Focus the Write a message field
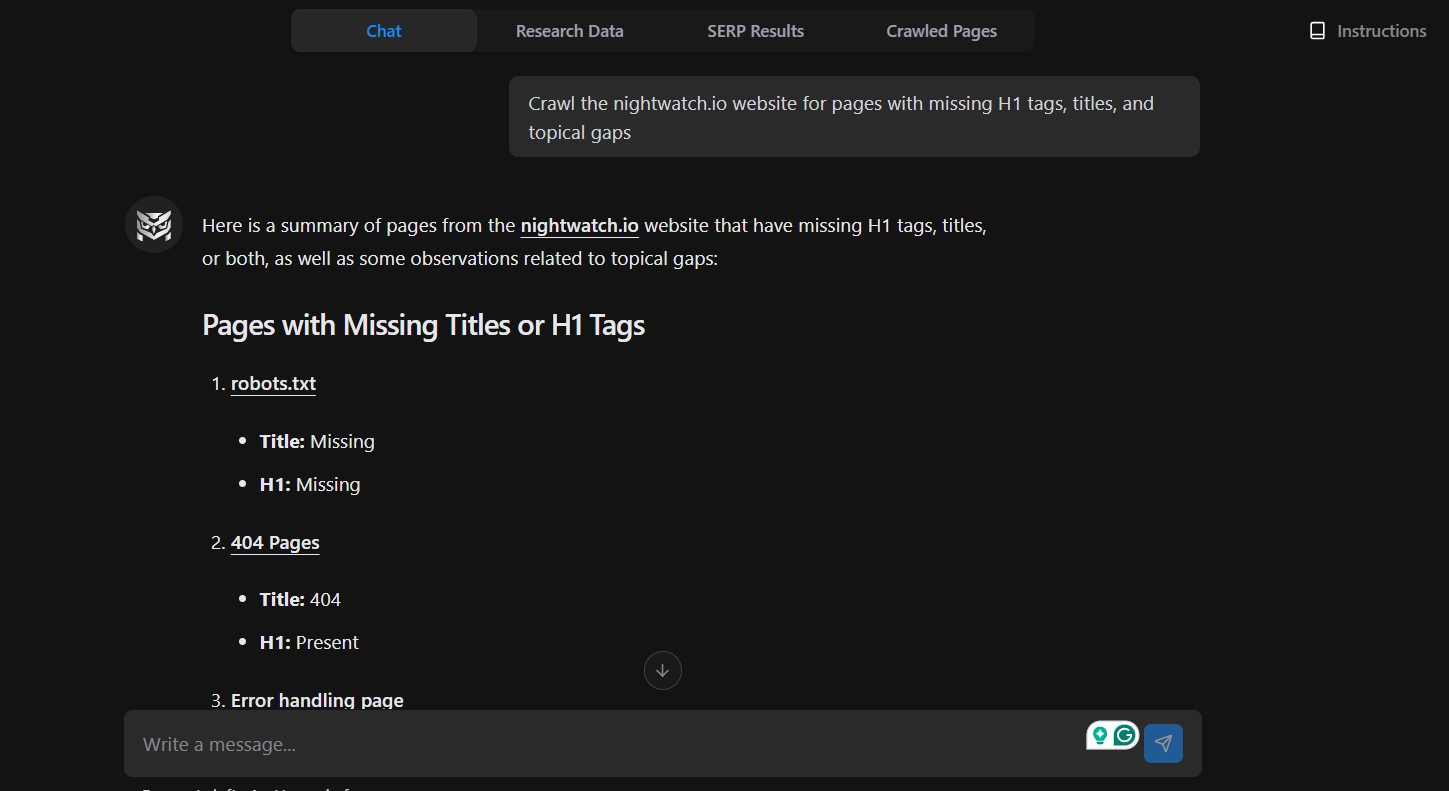This screenshot has width=1449, height=791. click(600, 744)
